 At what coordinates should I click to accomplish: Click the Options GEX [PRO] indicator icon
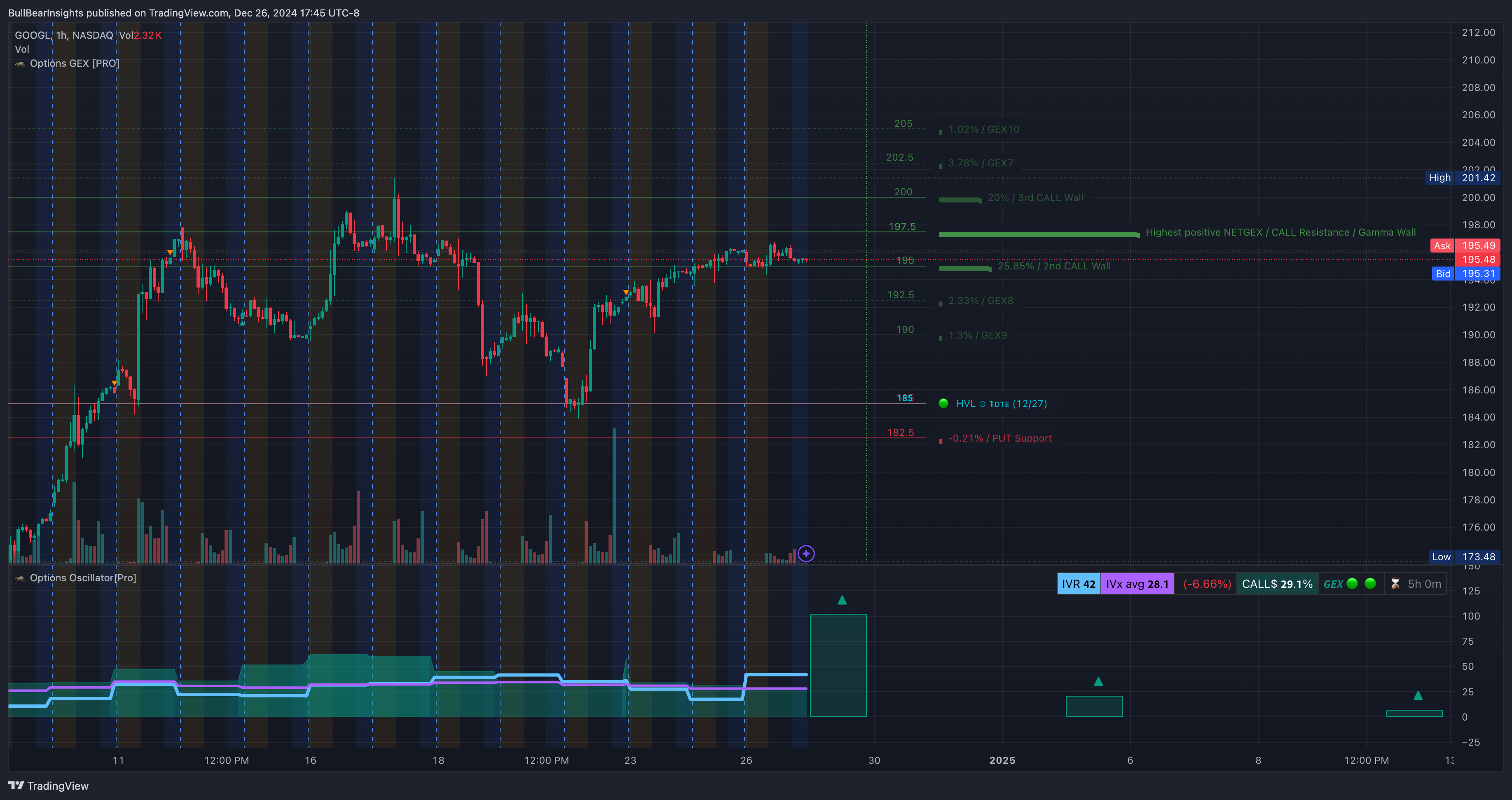click(20, 64)
